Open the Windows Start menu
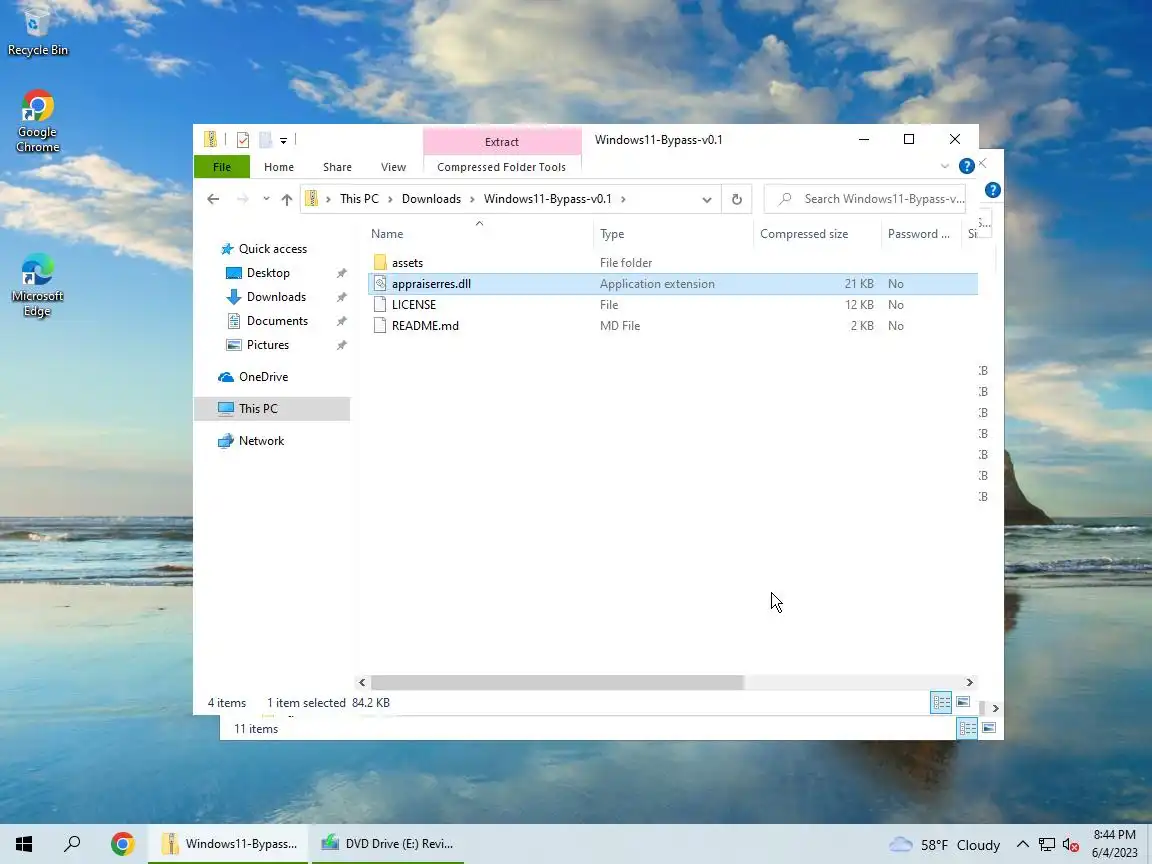 click(24, 843)
